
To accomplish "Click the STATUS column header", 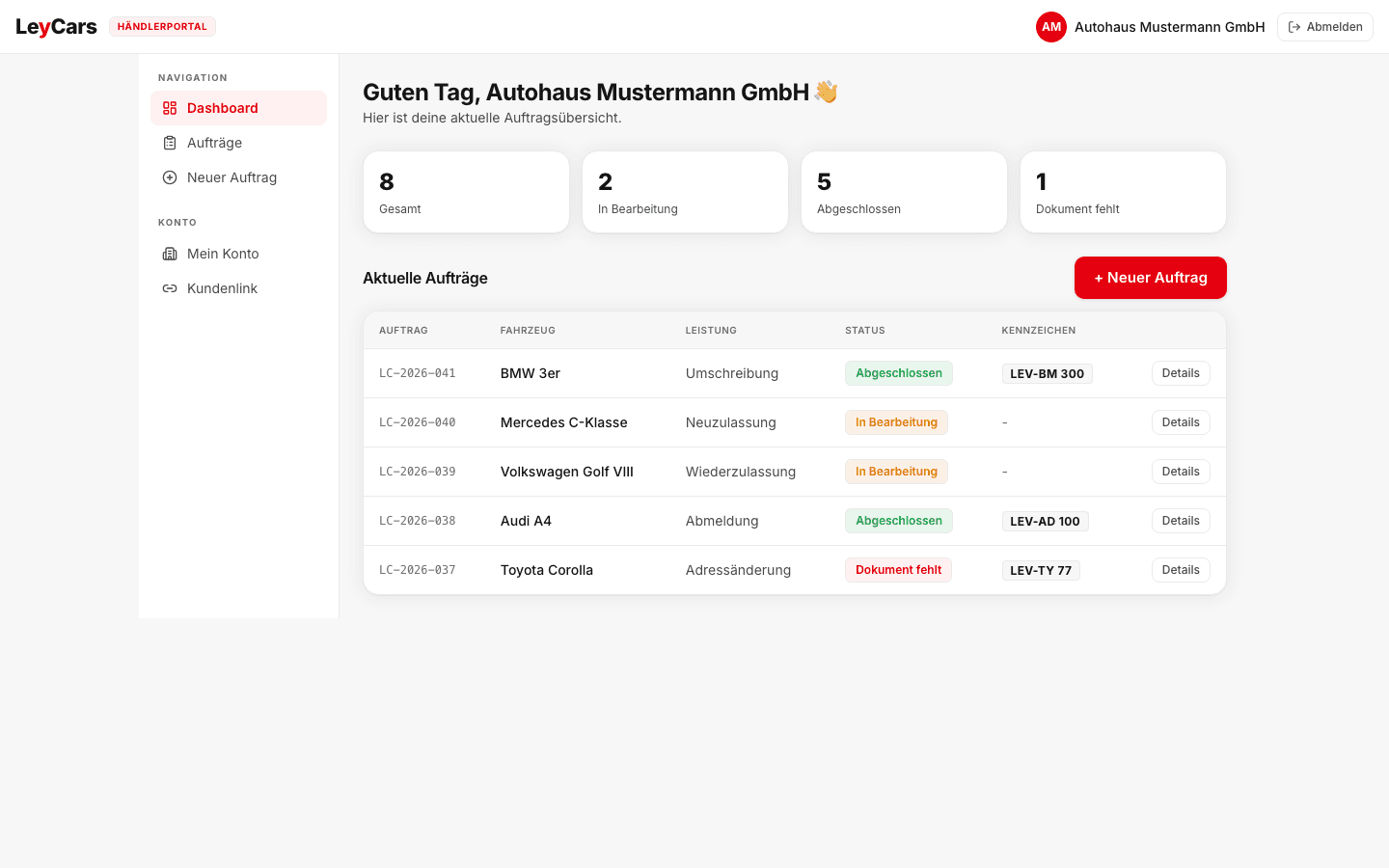I will [x=865, y=330].
